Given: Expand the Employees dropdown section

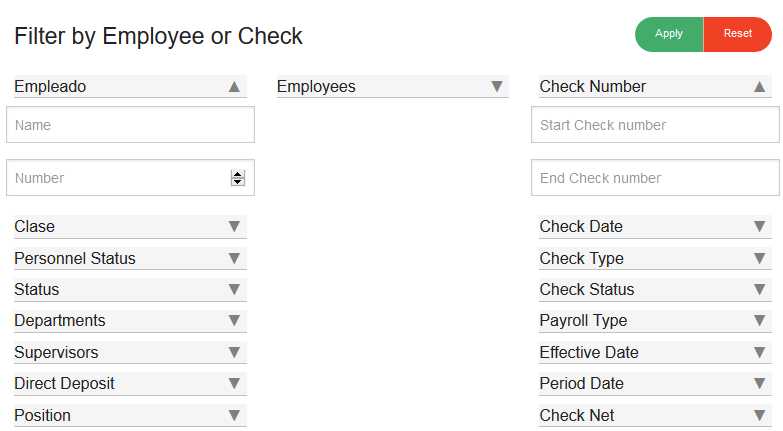Looking at the screenshot, I should (496, 87).
